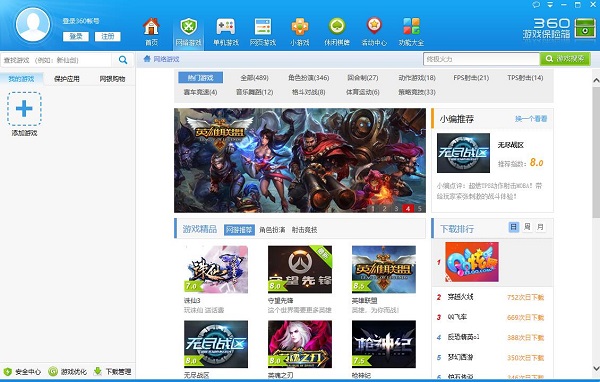Open the title bar main menu dropdown

[x=550, y=5]
